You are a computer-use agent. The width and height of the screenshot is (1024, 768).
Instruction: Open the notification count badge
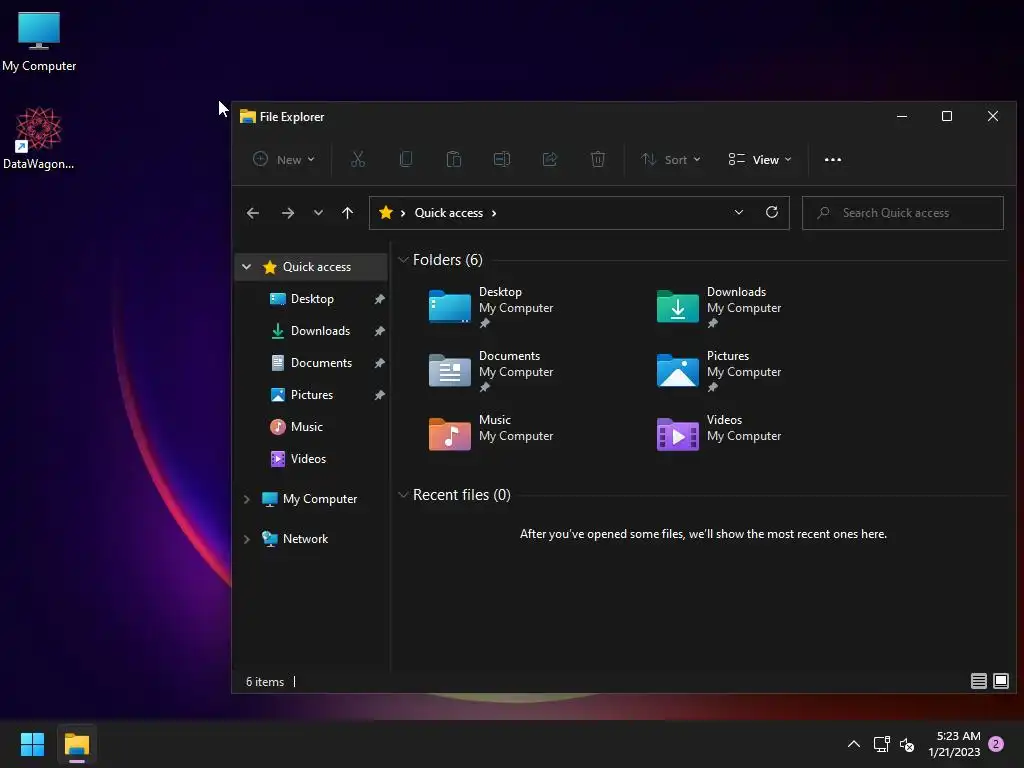(x=996, y=744)
